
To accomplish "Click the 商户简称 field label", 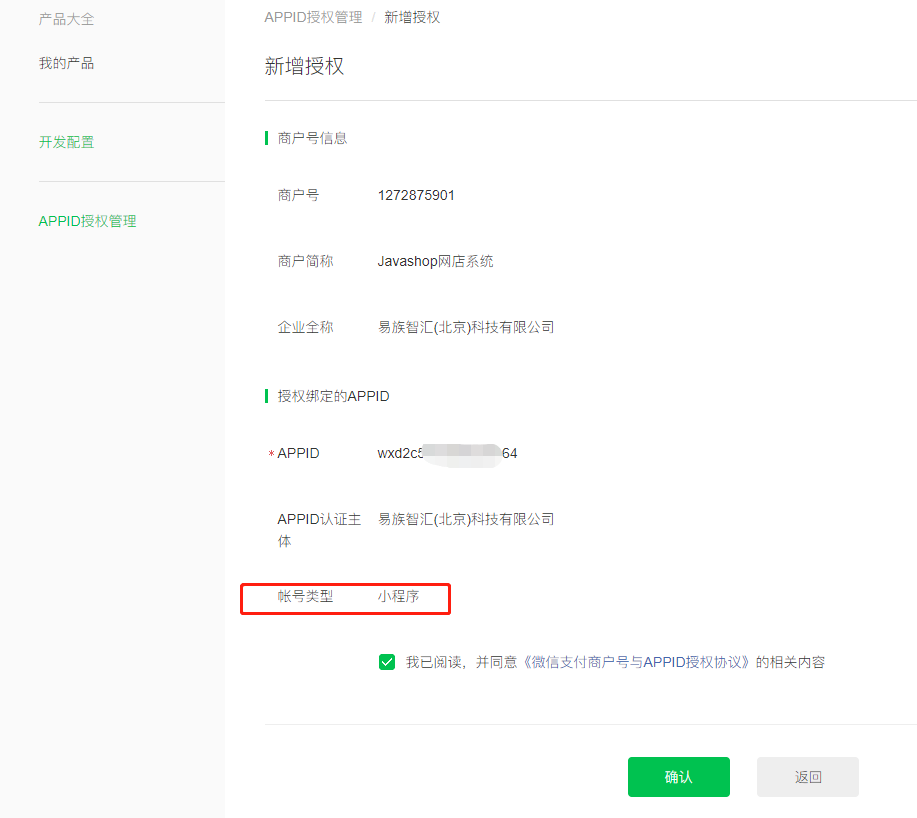I will (x=305, y=261).
